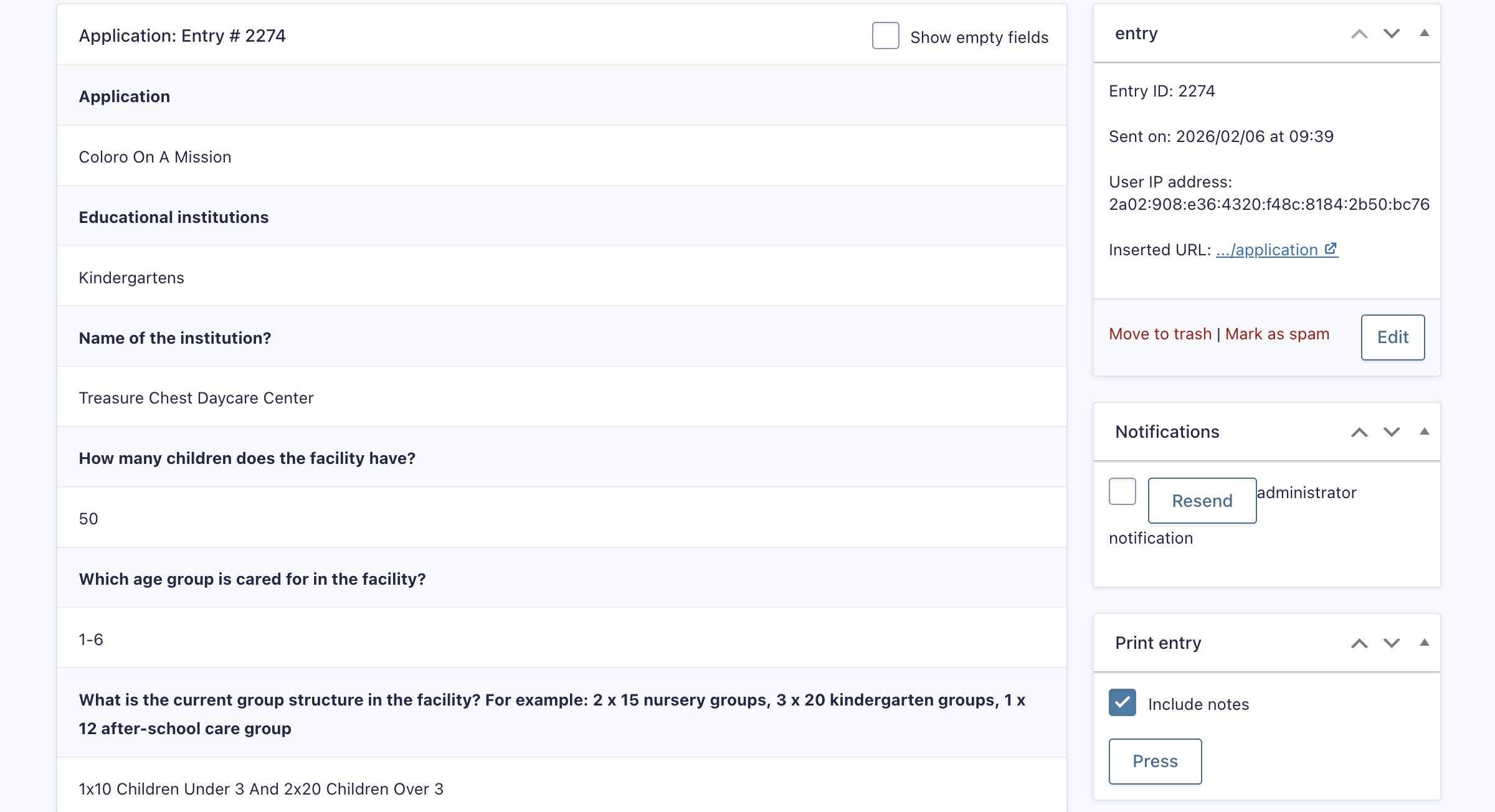This screenshot has height=812, width=1495.
Task: Click the Resend notification button
Action: point(1202,501)
